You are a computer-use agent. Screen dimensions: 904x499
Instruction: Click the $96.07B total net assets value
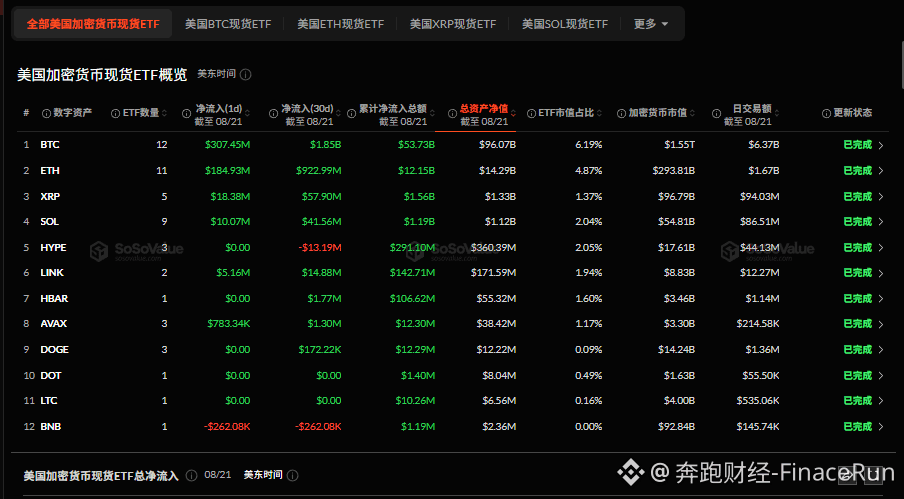[497, 145]
